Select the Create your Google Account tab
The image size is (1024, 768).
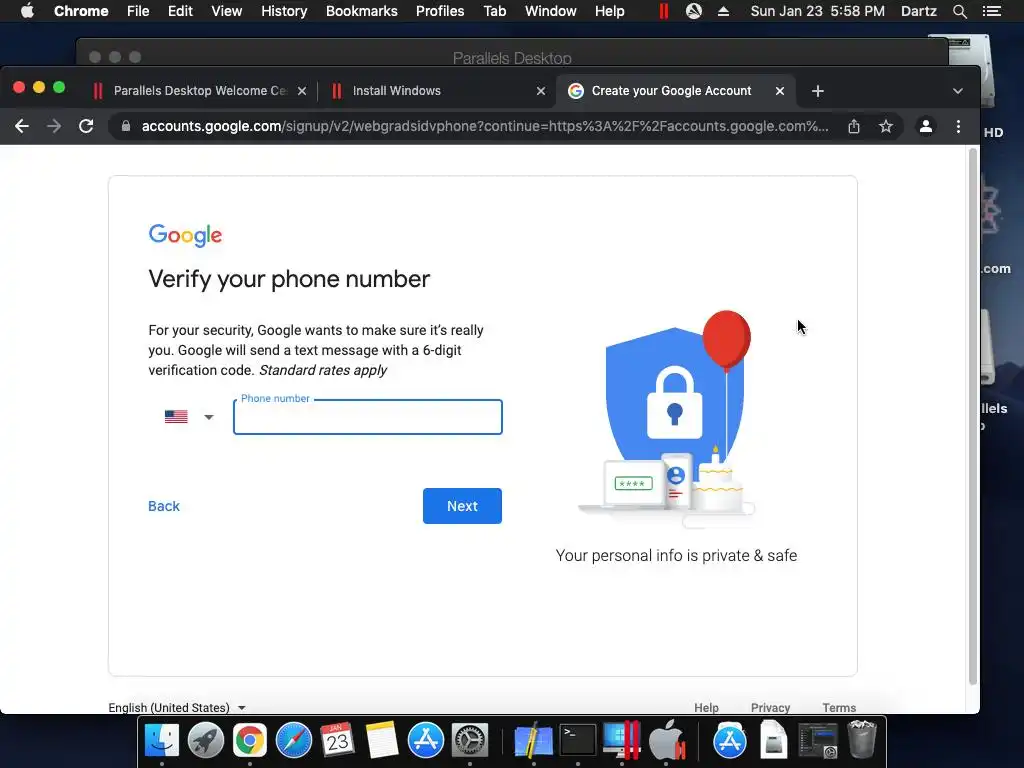pyautogui.click(x=673, y=91)
